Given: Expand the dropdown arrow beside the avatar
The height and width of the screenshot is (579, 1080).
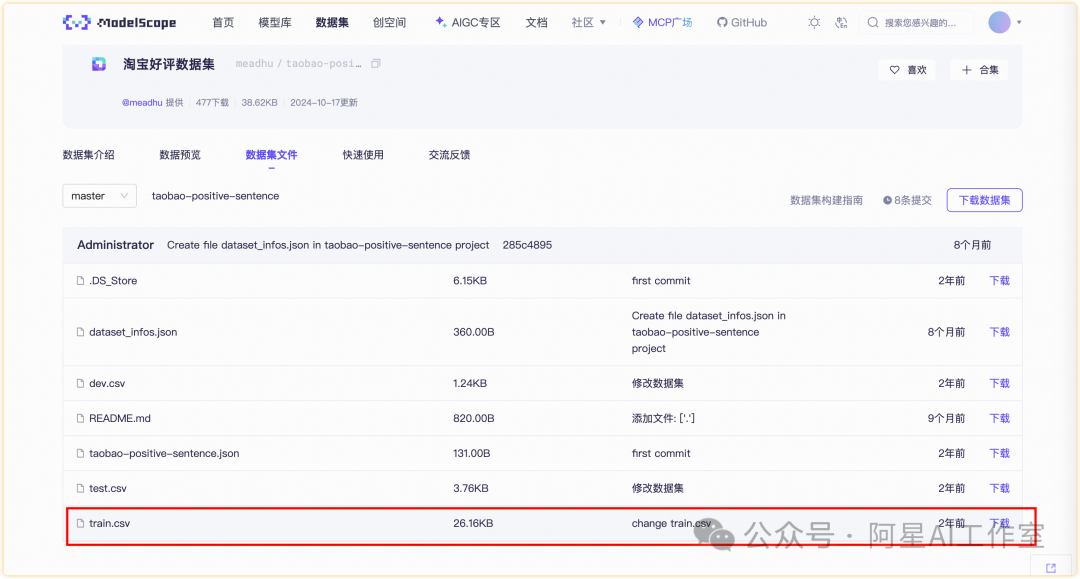Looking at the screenshot, I should coord(1019,23).
